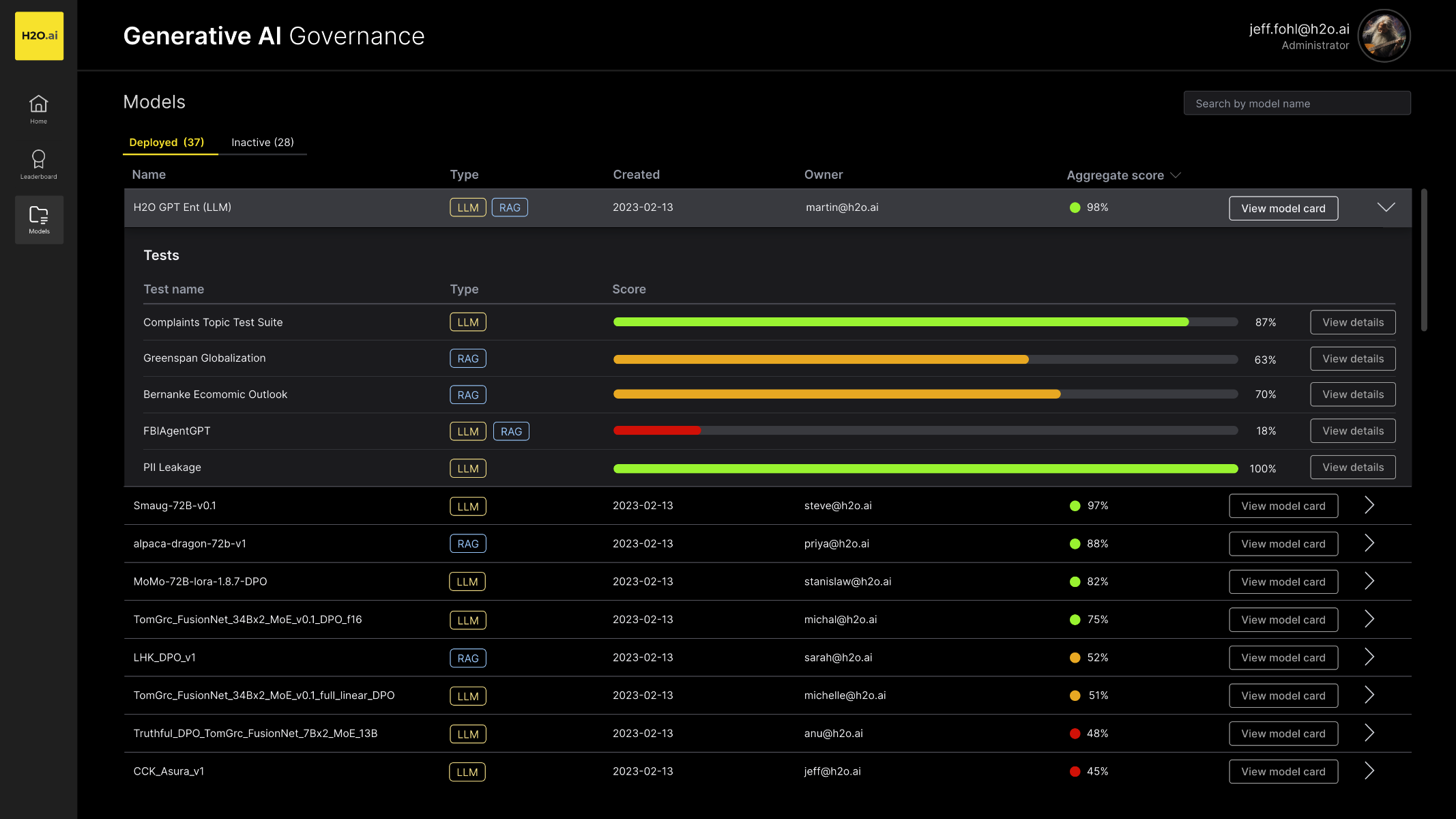Expand the CCK_Asura_v1 row

1369,771
